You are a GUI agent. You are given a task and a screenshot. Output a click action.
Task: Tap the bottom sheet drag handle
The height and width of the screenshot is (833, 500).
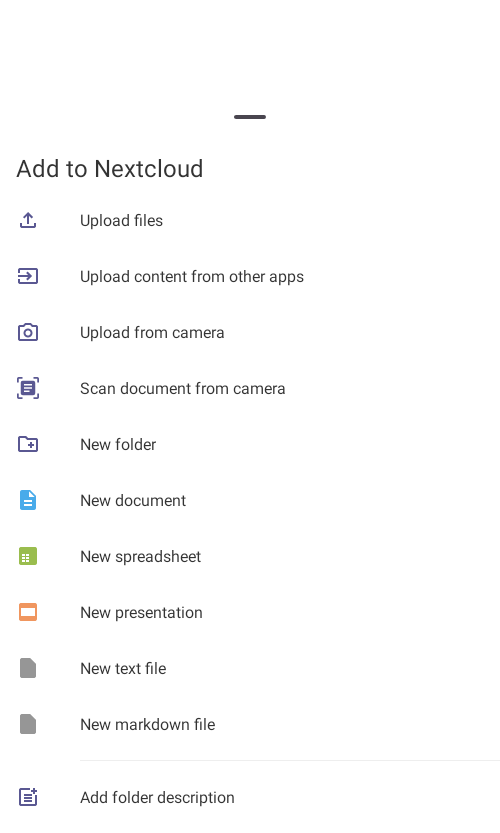250,117
